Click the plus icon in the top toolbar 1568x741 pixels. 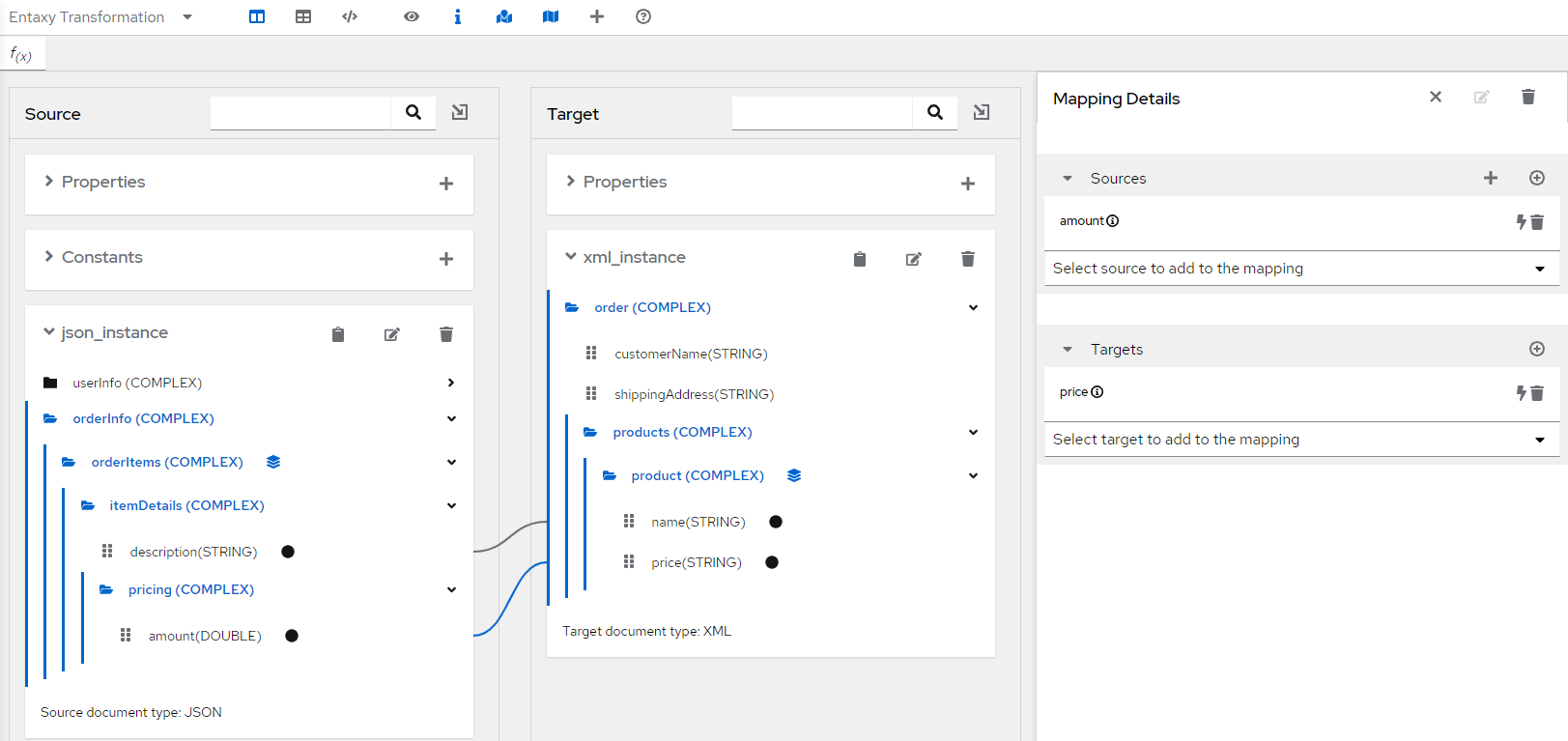[x=597, y=16]
